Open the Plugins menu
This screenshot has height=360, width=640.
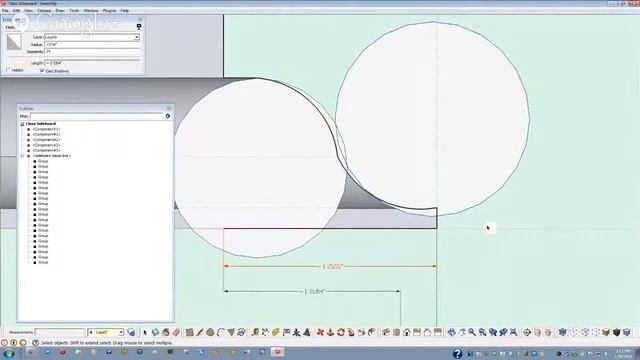point(109,11)
